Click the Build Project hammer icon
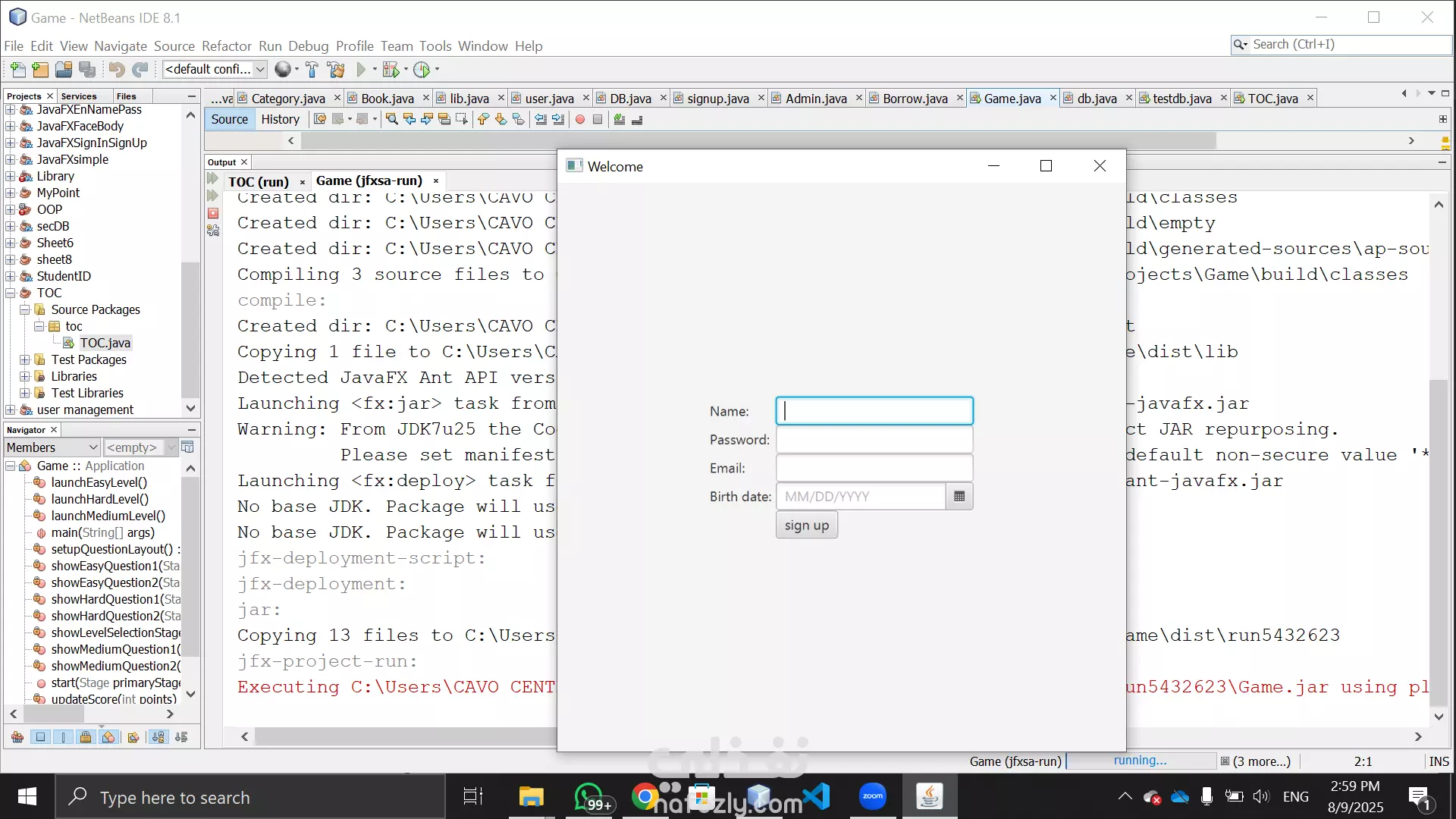Image resolution: width=1456 pixels, height=819 pixels. [312, 70]
